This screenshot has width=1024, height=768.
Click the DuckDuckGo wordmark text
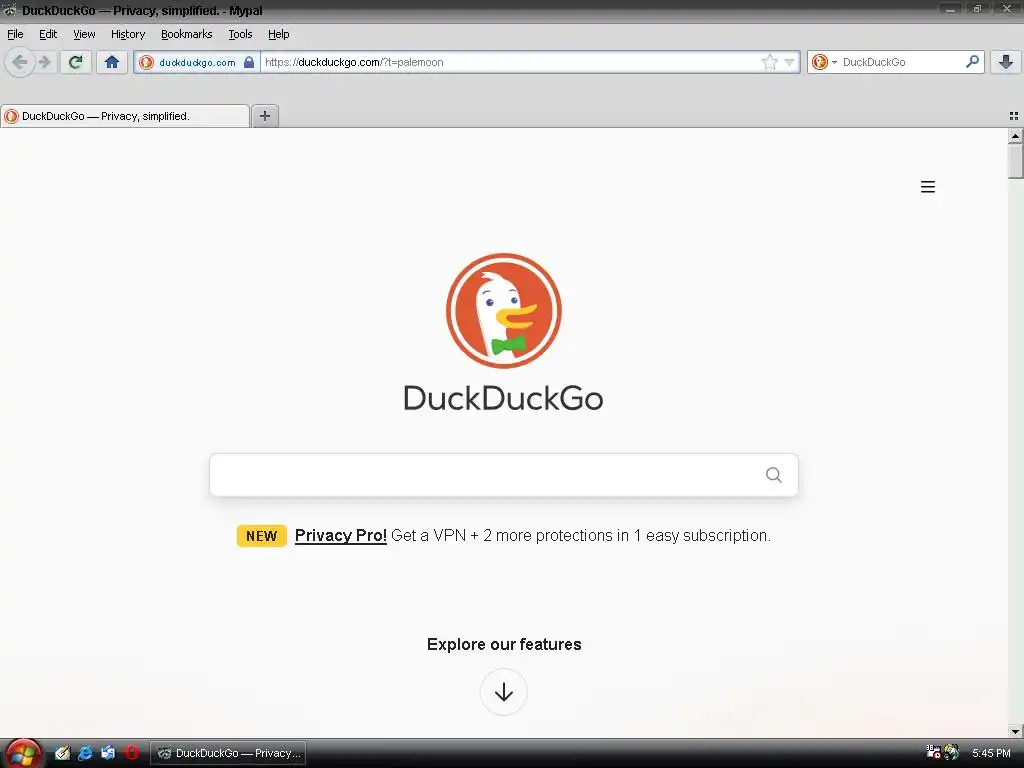504,398
